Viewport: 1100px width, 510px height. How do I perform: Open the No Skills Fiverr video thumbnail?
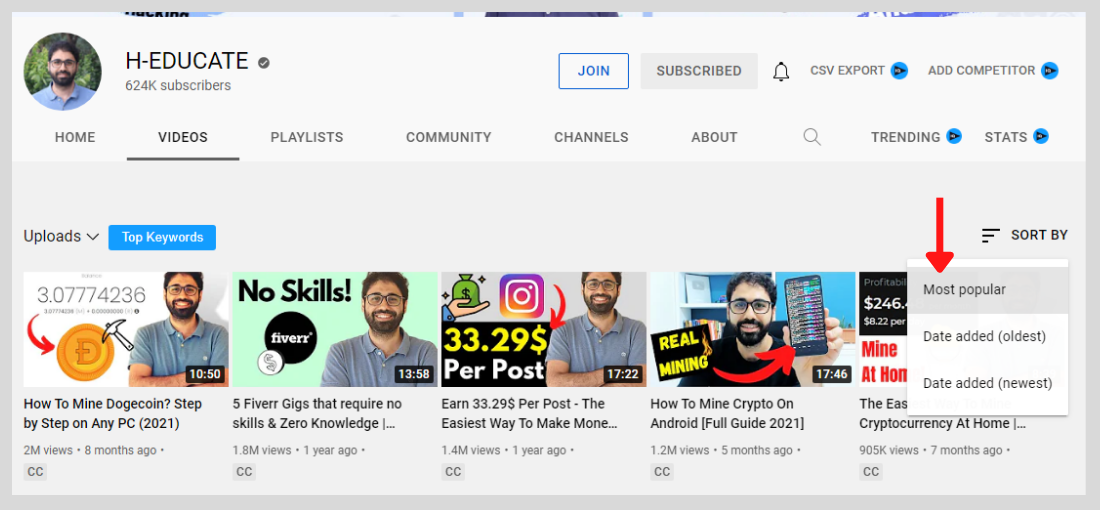tap(335, 329)
